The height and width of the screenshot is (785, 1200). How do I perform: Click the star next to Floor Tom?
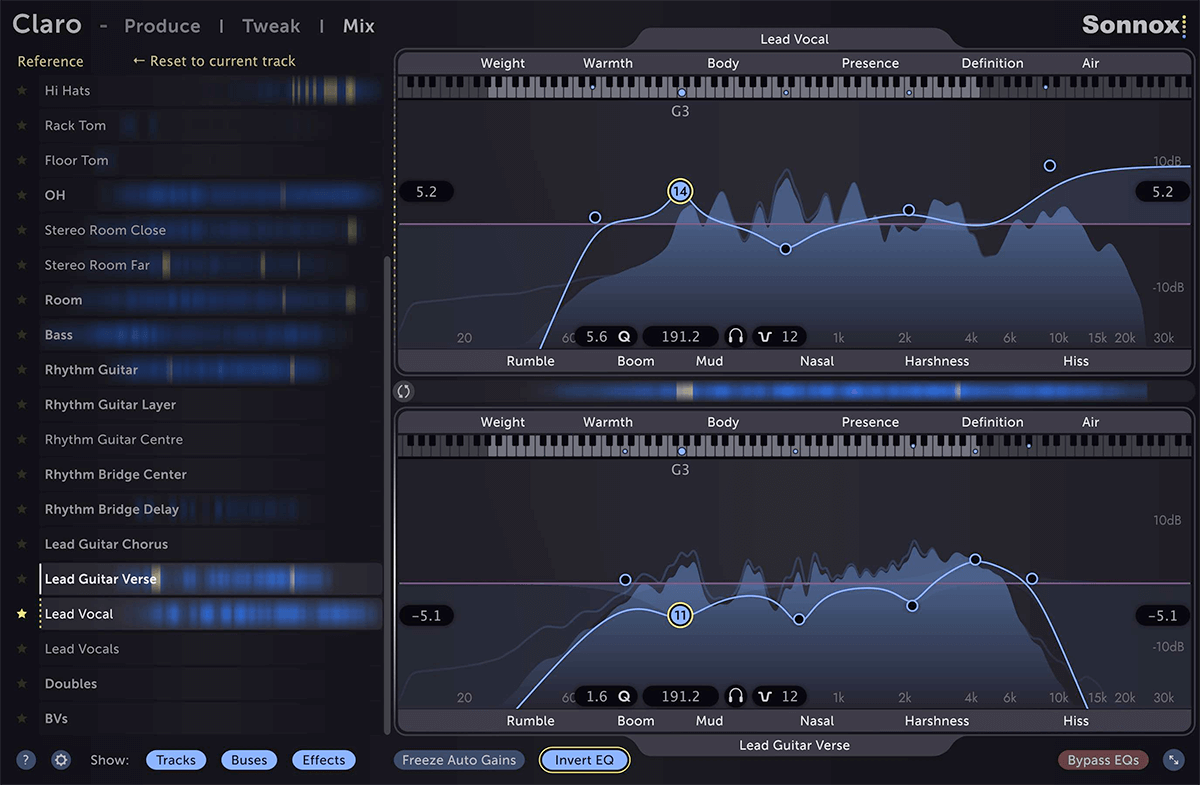click(x=21, y=160)
